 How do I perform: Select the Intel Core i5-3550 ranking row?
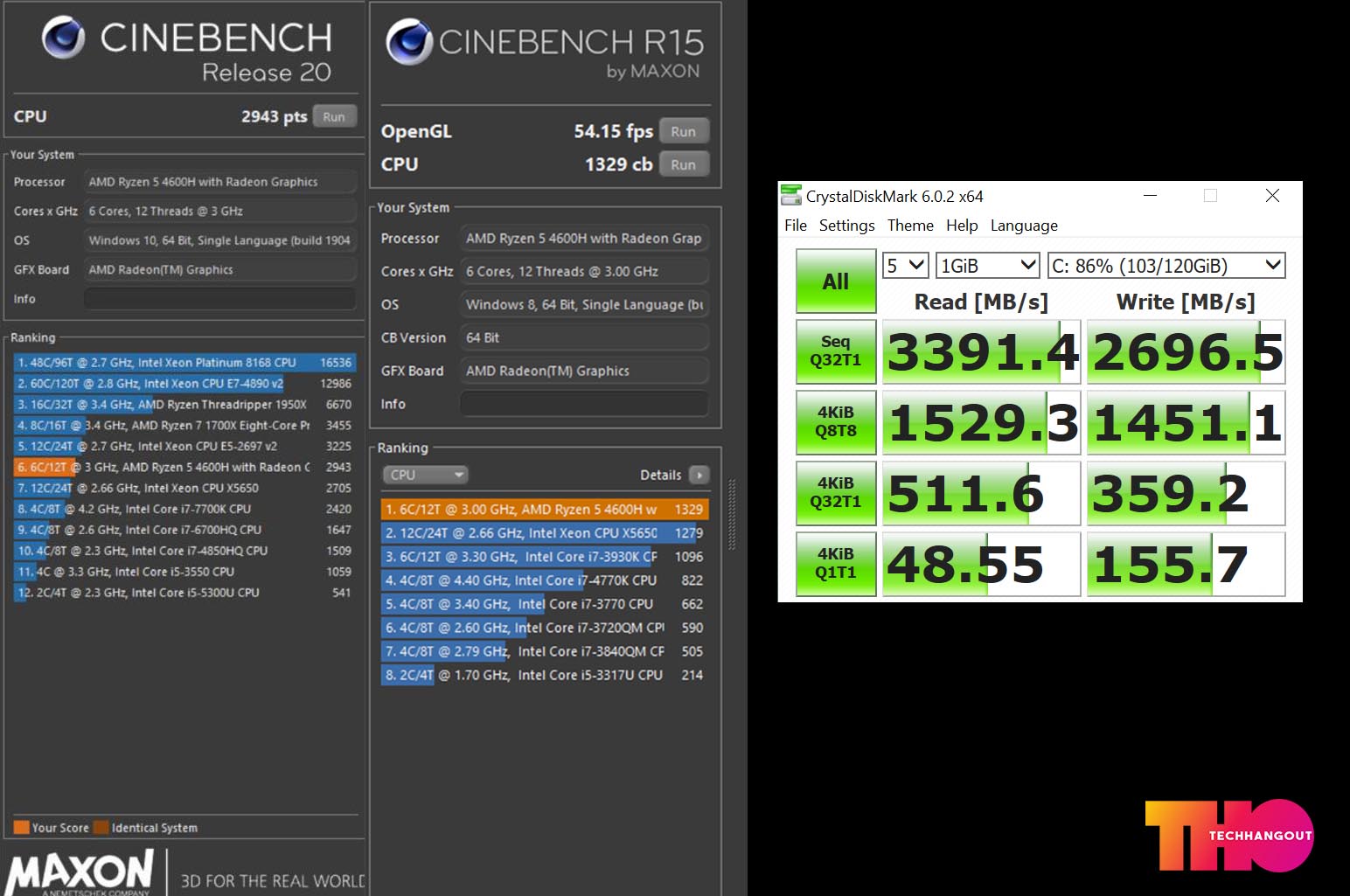pyautogui.click(x=184, y=572)
